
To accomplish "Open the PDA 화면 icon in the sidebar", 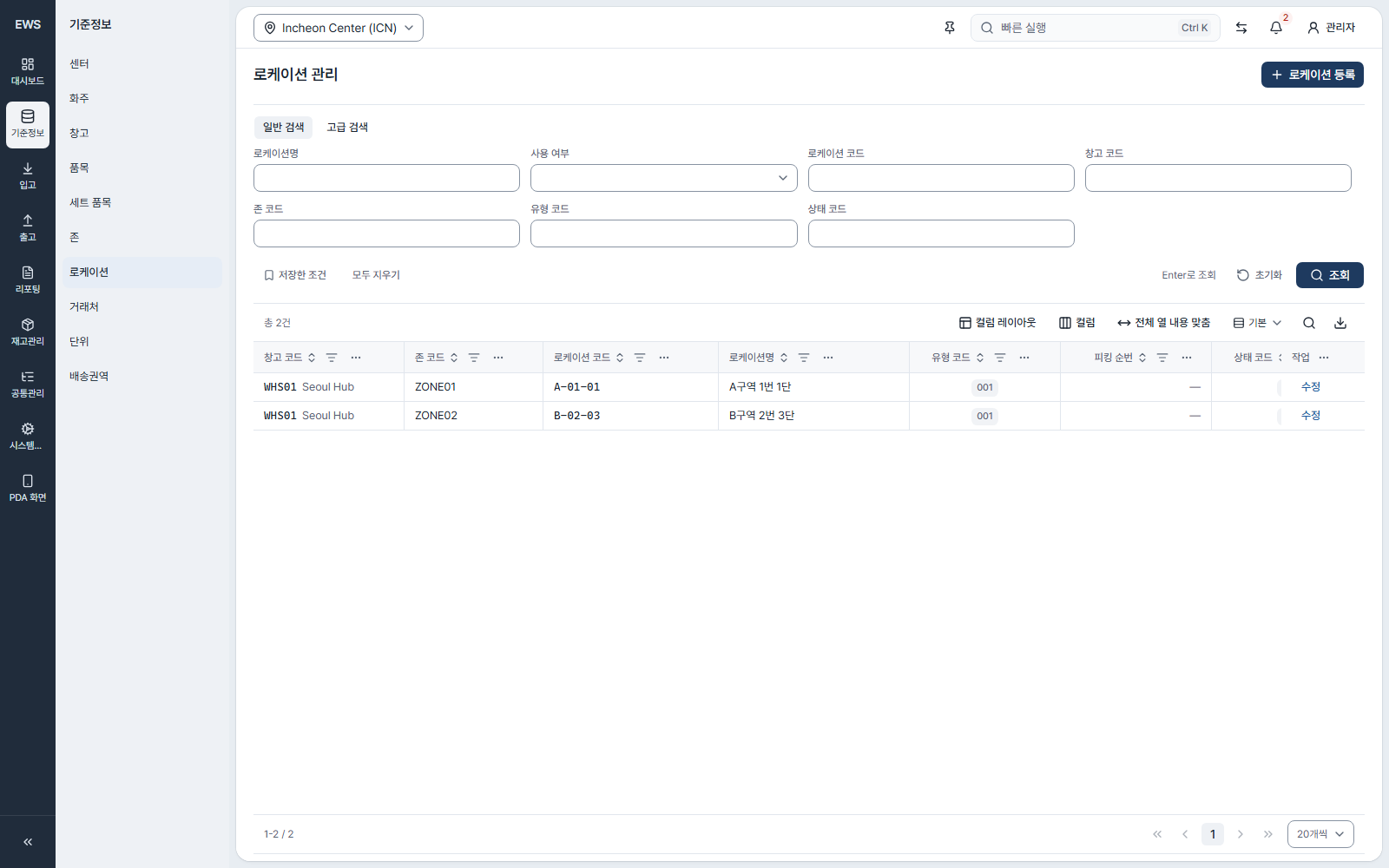I will click(x=28, y=489).
